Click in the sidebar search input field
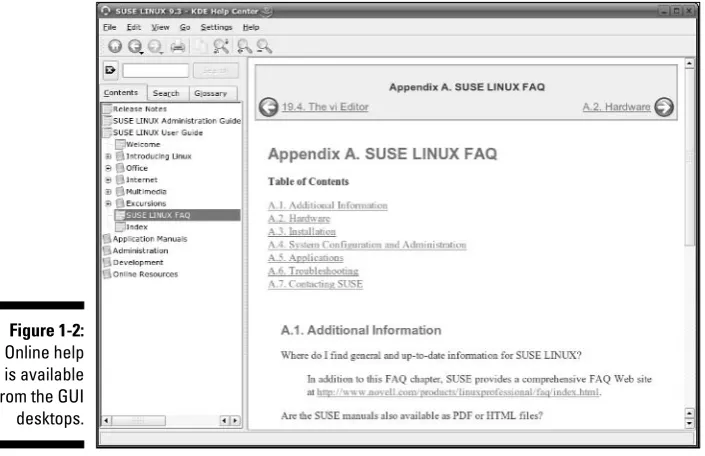The height and width of the screenshot is (456, 705). tap(156, 71)
